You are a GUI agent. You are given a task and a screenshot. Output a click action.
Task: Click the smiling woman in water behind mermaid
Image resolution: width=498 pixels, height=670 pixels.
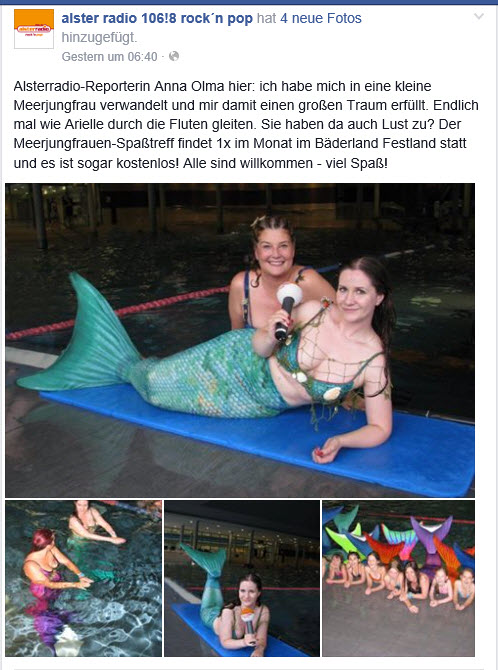coord(275,273)
